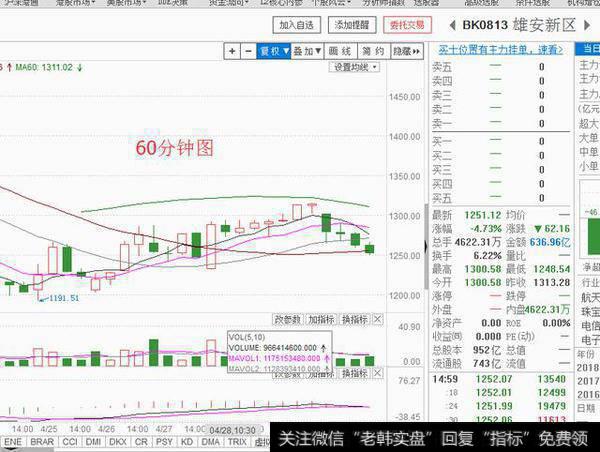
Task: Go to next stock after 雄安新区
Action: tap(587, 26)
